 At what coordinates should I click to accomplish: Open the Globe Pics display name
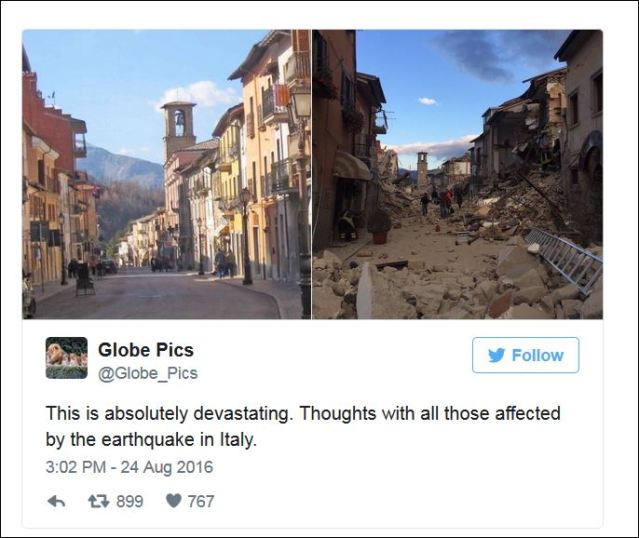point(145,350)
